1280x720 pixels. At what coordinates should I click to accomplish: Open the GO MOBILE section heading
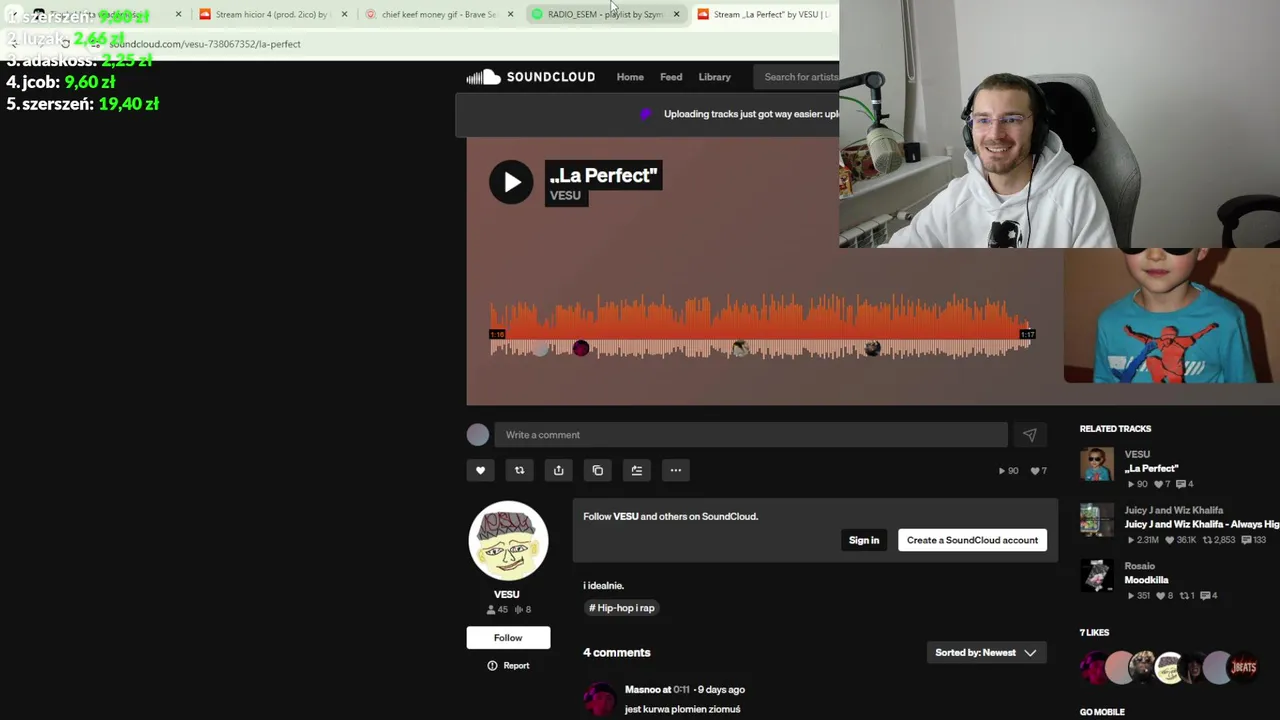tap(1102, 712)
